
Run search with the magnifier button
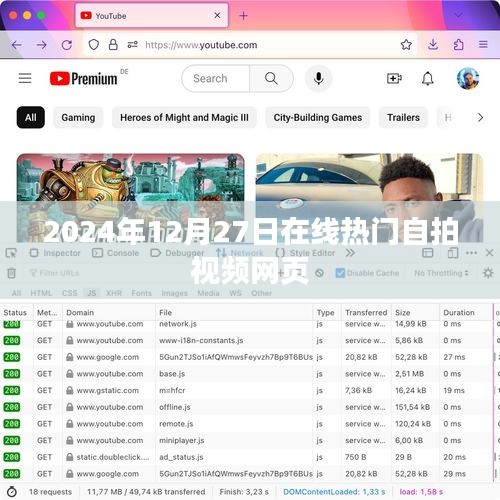(271, 79)
